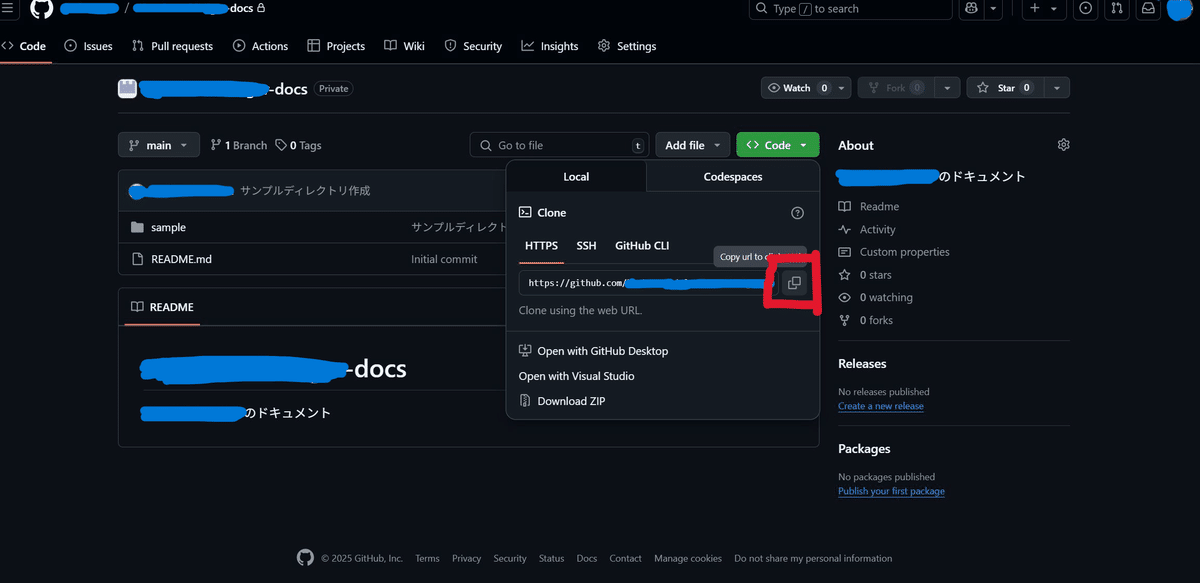Screen dimensions: 1200x583
Task: Open the issues icon in header
Action: point(1086,8)
